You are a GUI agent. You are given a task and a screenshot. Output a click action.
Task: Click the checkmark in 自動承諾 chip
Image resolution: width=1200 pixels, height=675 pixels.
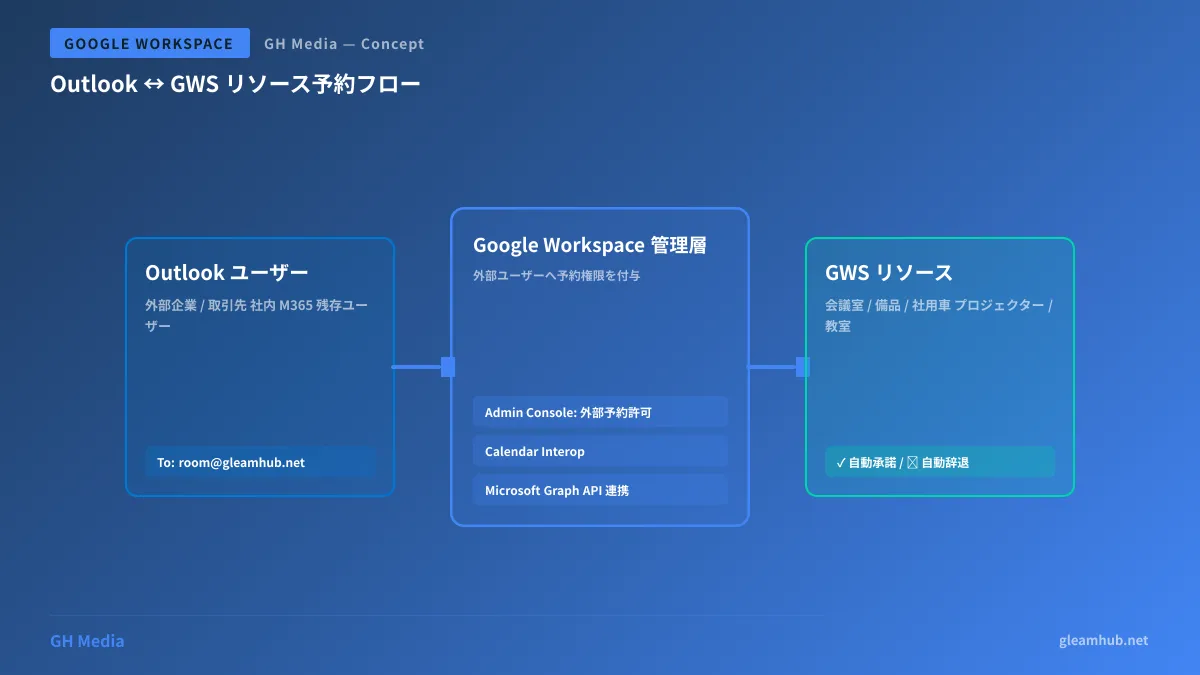(839, 462)
